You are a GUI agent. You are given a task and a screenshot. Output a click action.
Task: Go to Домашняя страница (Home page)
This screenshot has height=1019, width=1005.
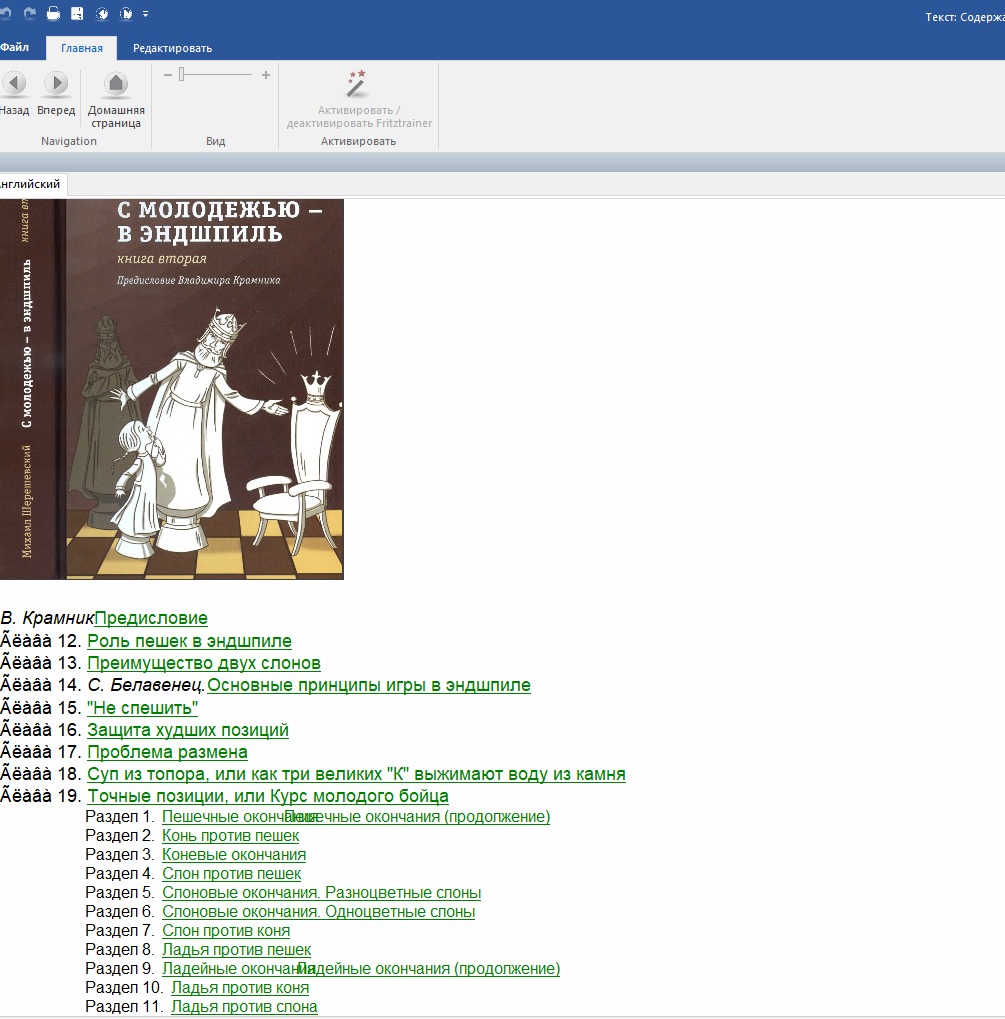[116, 84]
